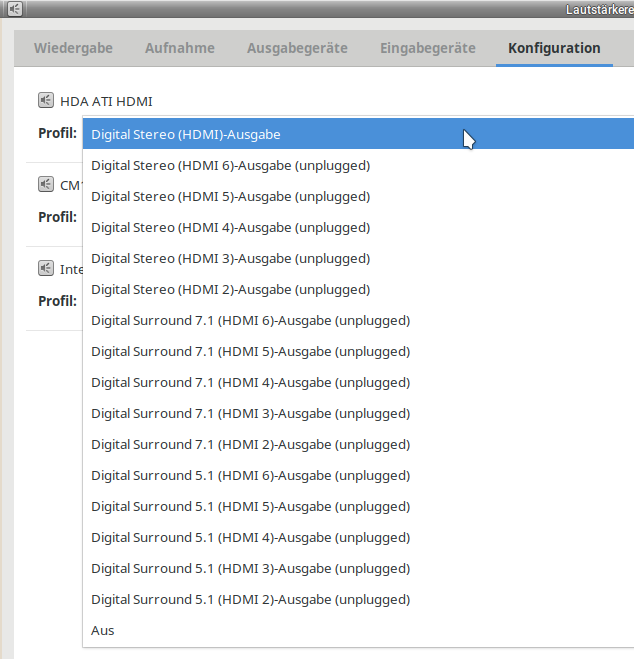Pick Digital Surround 5.1 (HDMI 2)-Ausgabe
The width and height of the screenshot is (634, 659).
point(250,599)
